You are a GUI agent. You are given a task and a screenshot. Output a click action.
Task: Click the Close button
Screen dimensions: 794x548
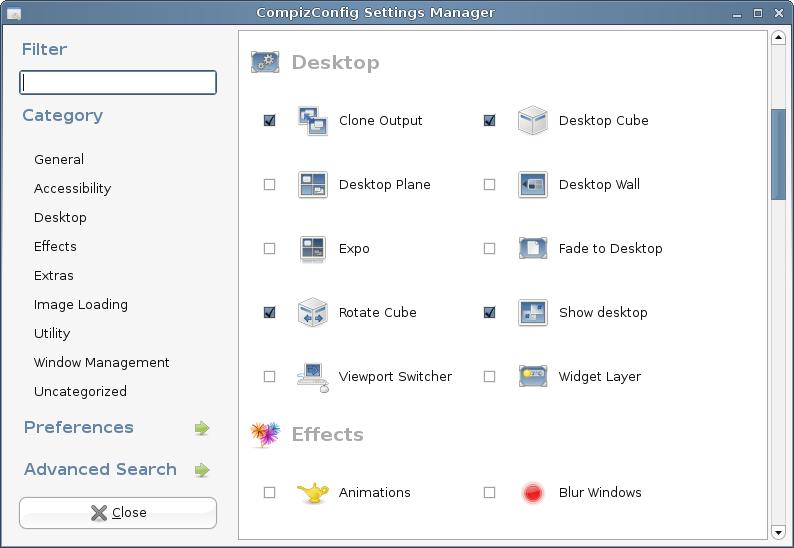click(x=118, y=513)
